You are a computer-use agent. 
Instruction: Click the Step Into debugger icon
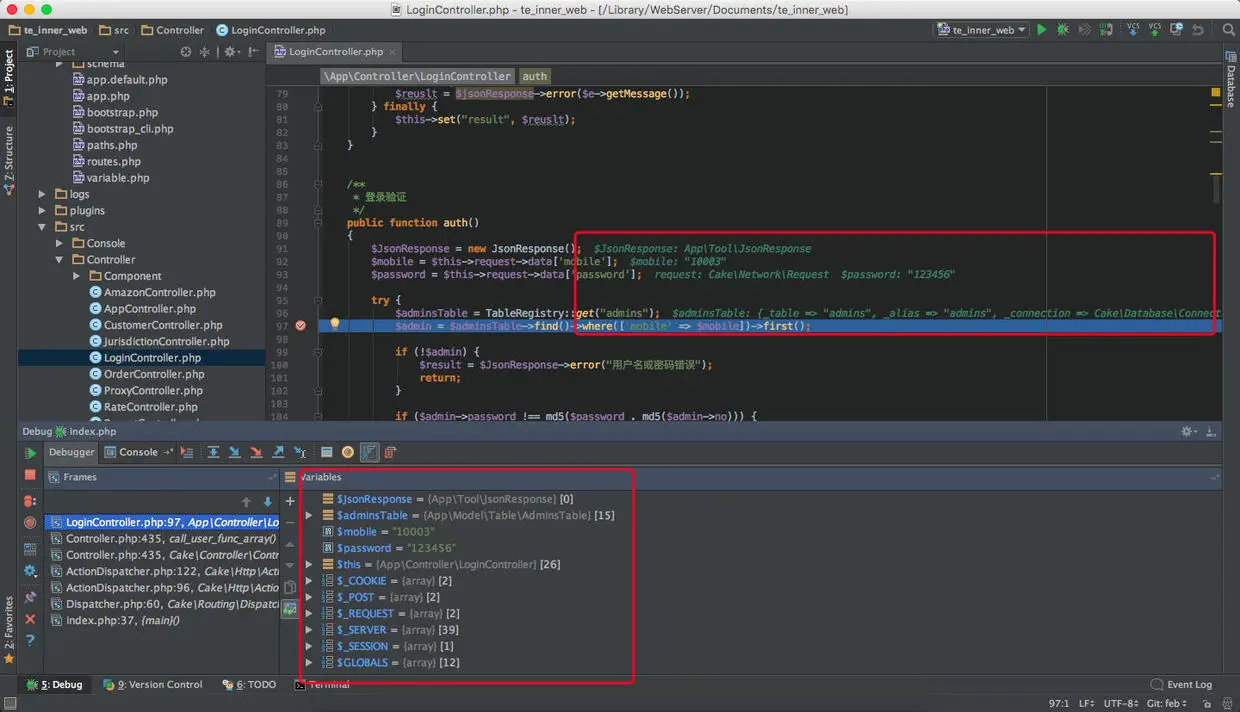pyautogui.click(x=234, y=453)
